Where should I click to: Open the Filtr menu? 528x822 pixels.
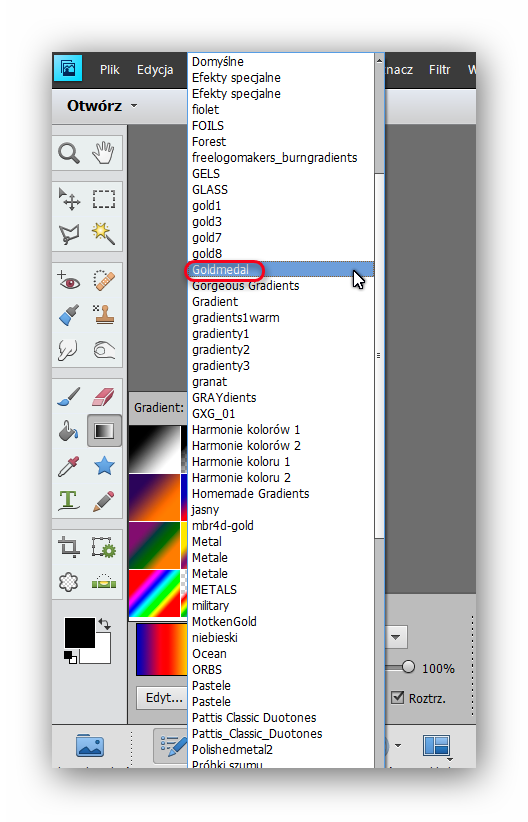coord(439,70)
